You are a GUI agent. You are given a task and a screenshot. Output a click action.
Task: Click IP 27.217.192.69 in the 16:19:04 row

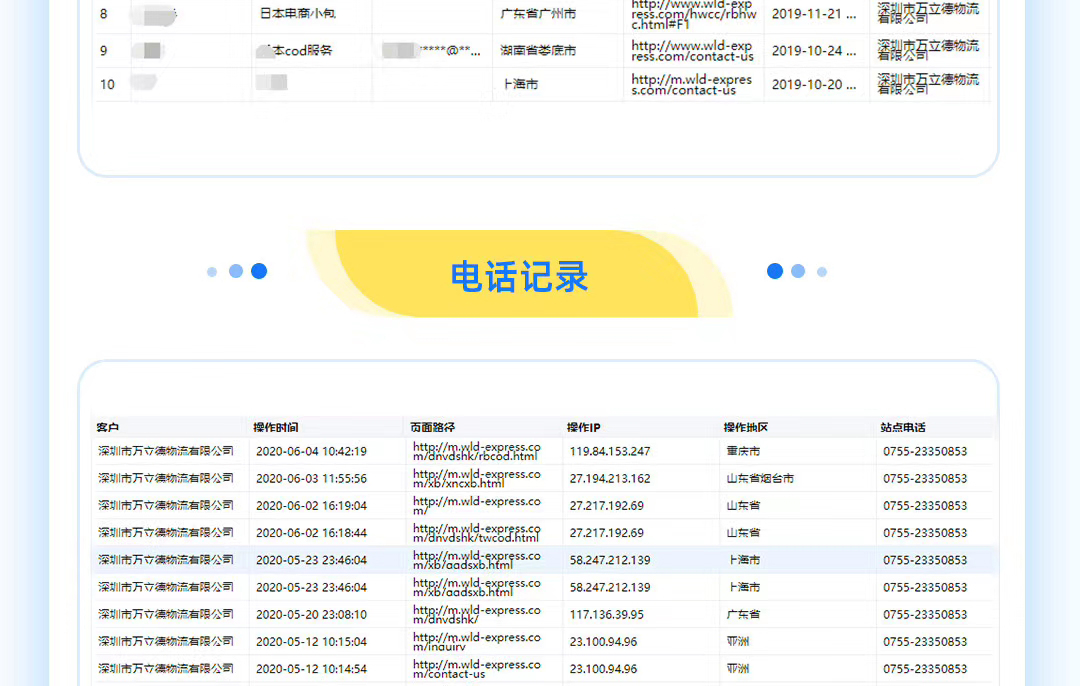(606, 506)
